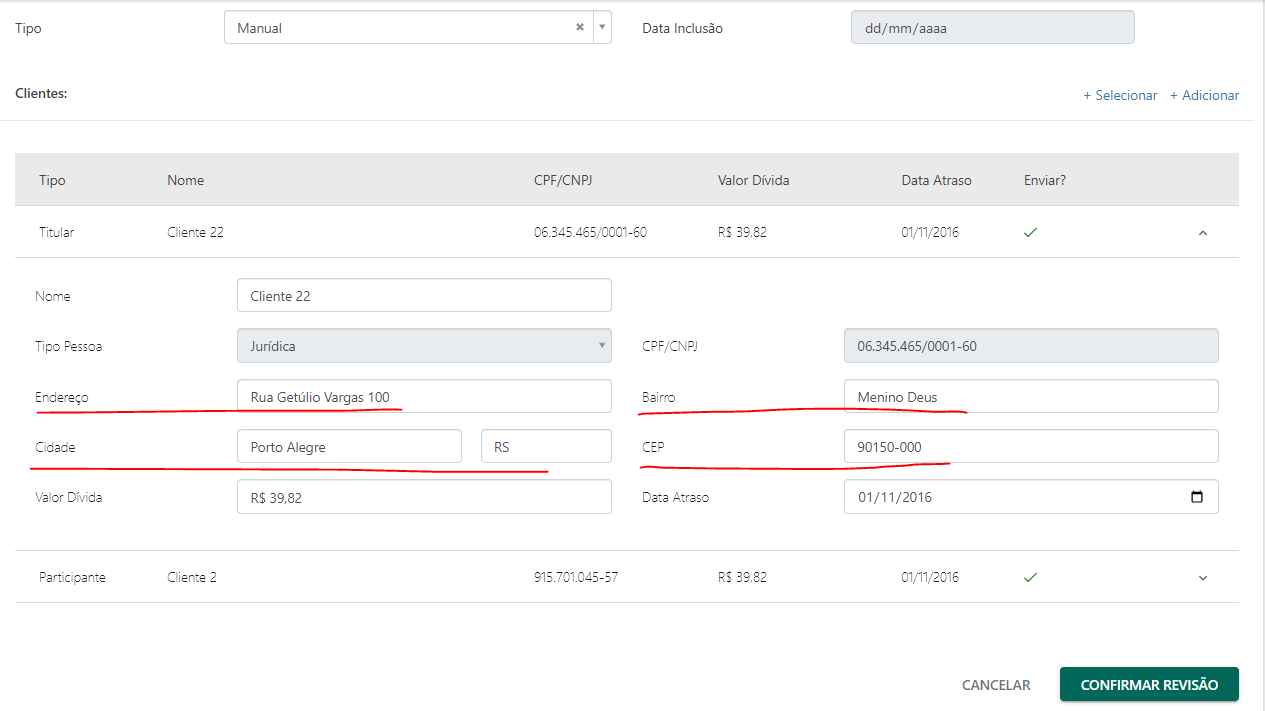Expand the Cliente 2 participant row

coord(1202,578)
